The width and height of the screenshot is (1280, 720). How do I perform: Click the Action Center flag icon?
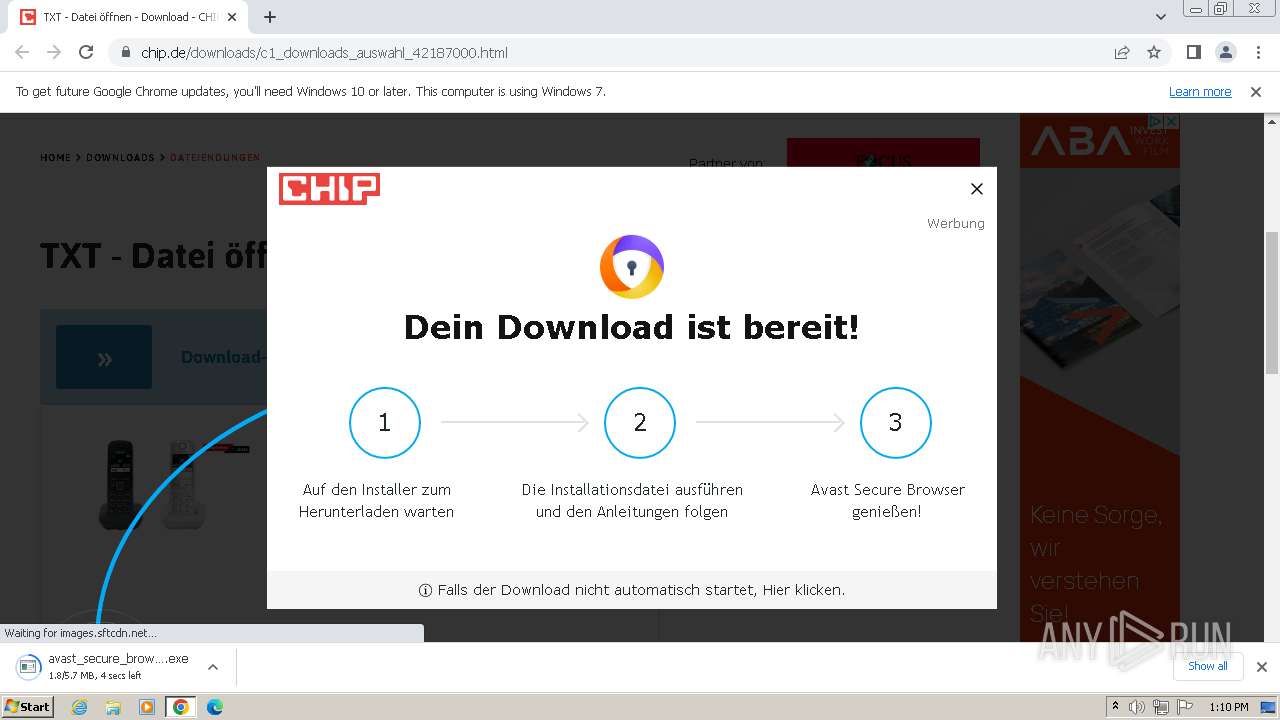1185,707
